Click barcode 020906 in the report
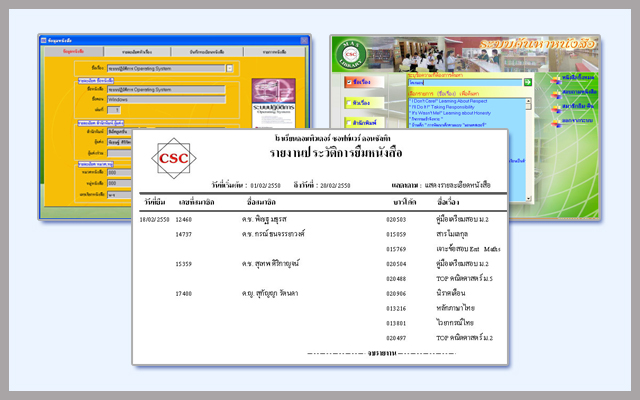 [396, 293]
